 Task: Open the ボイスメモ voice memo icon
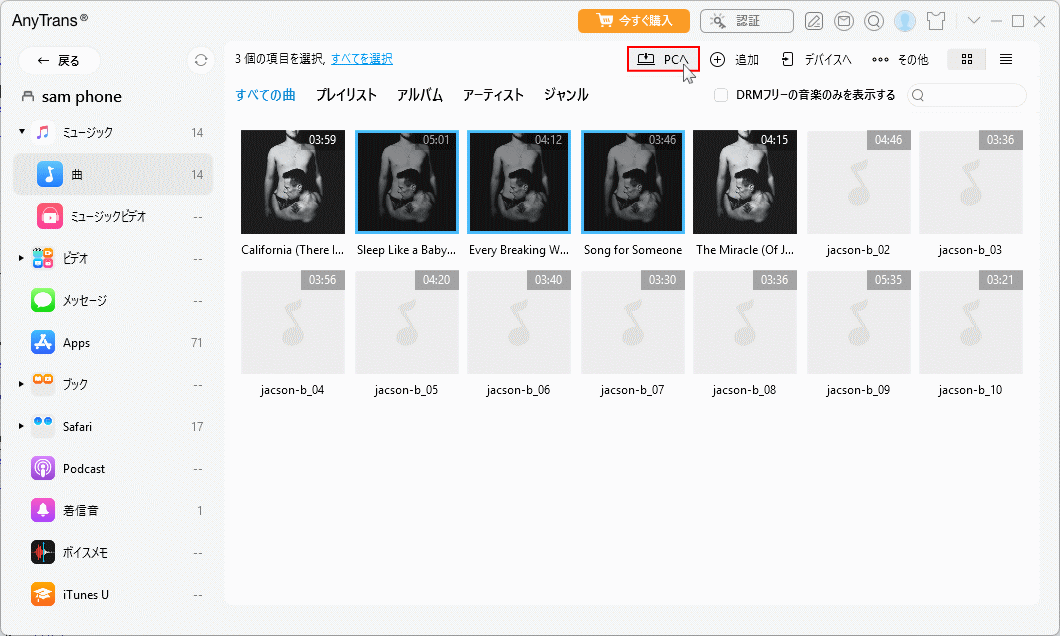click(43, 552)
